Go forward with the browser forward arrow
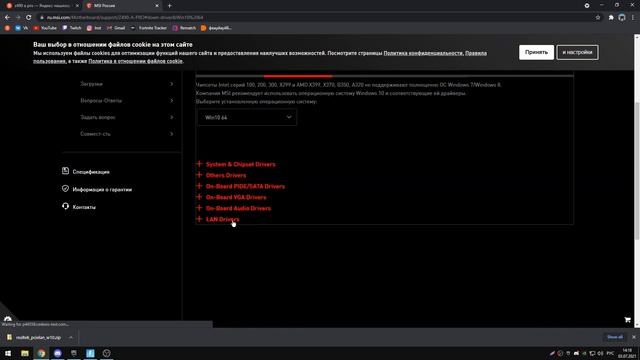 18,18
